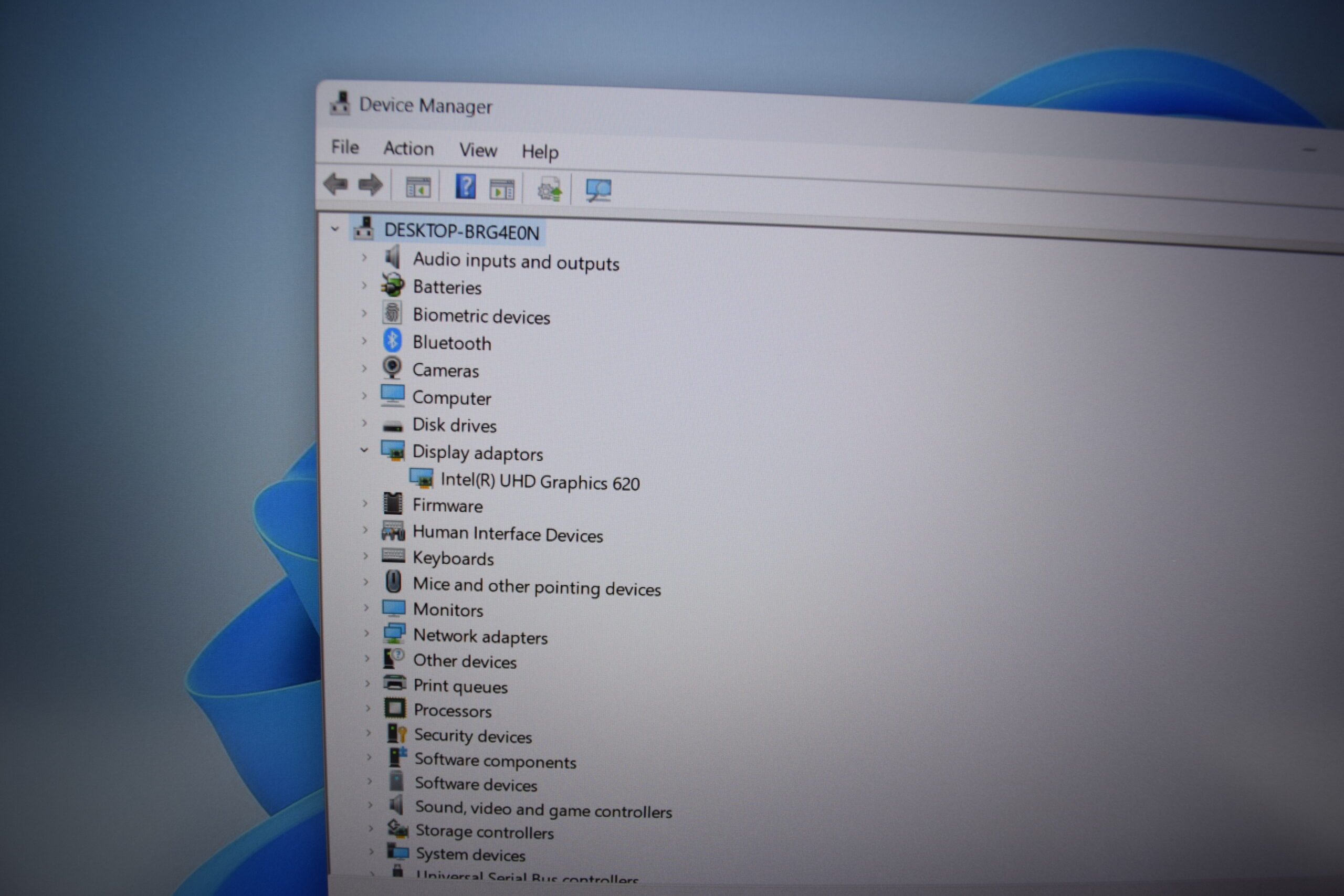Screen dimensions: 1344x896
Task: Select the 'Firmware' label
Action: pyautogui.click(x=447, y=505)
